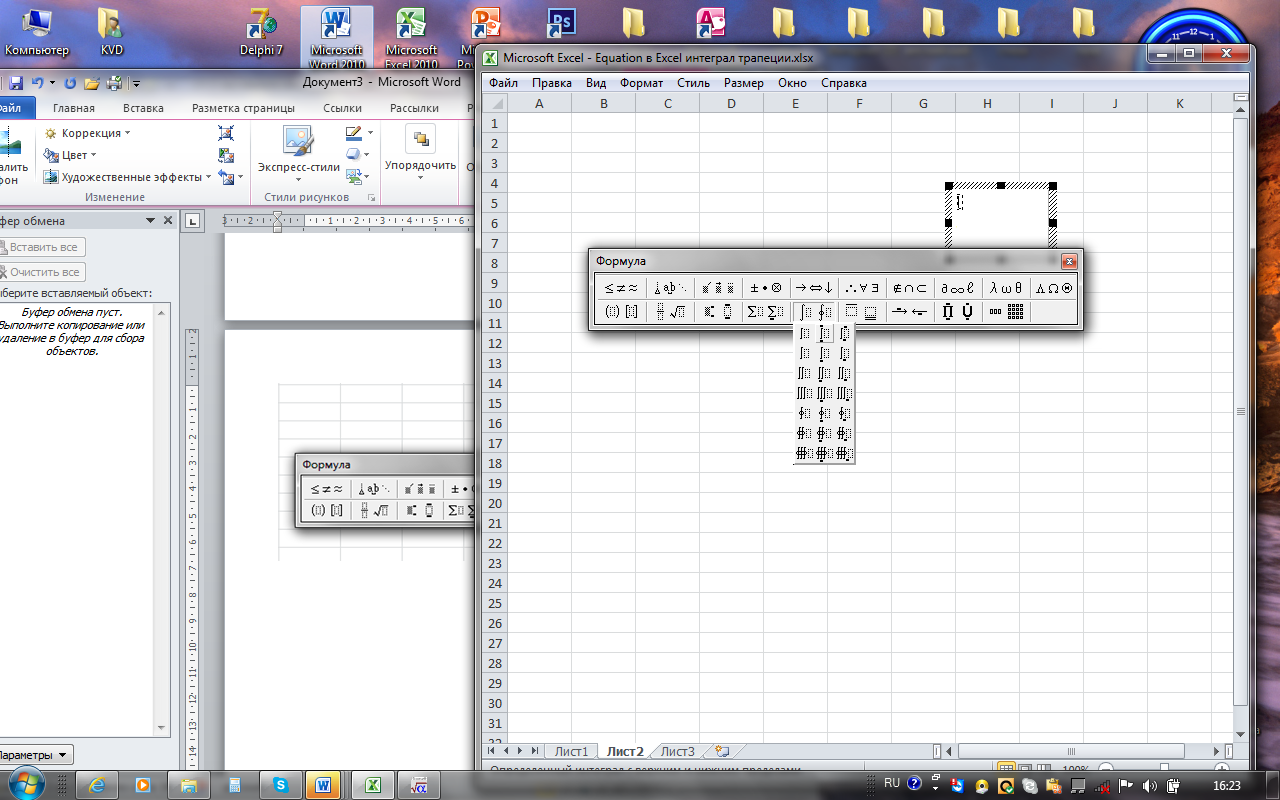This screenshot has height=800, width=1280.
Task: Click Очистить все button in clipboard pane
Action: click(x=43, y=272)
